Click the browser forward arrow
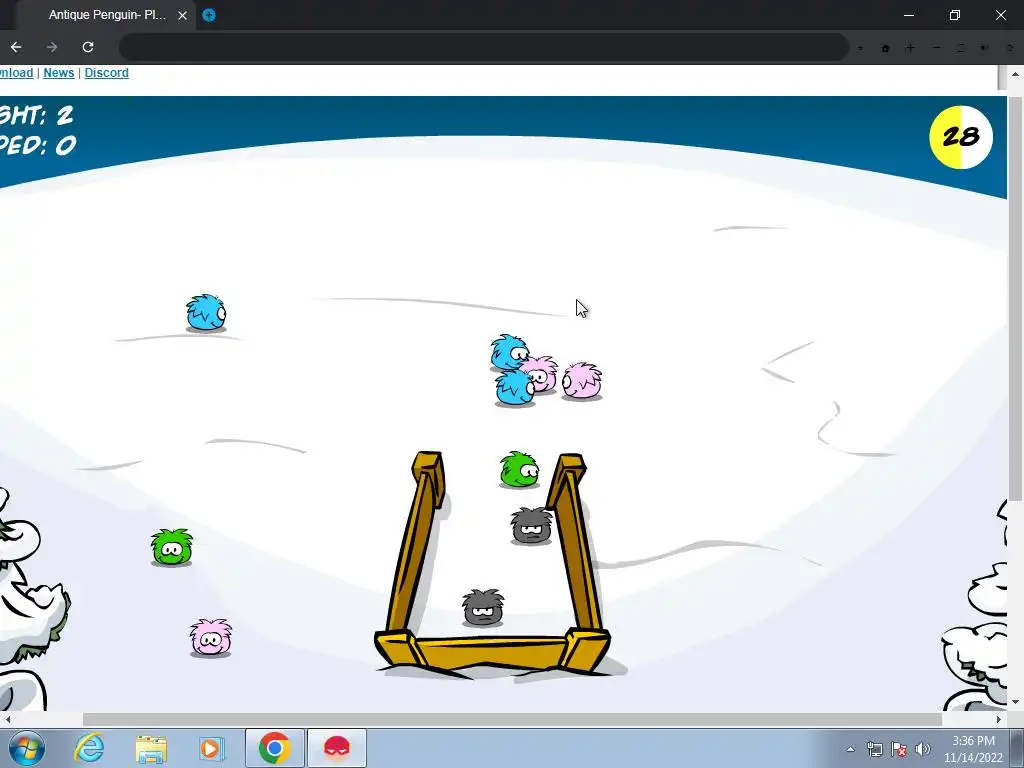The width and height of the screenshot is (1024, 768). pyautogui.click(x=52, y=47)
